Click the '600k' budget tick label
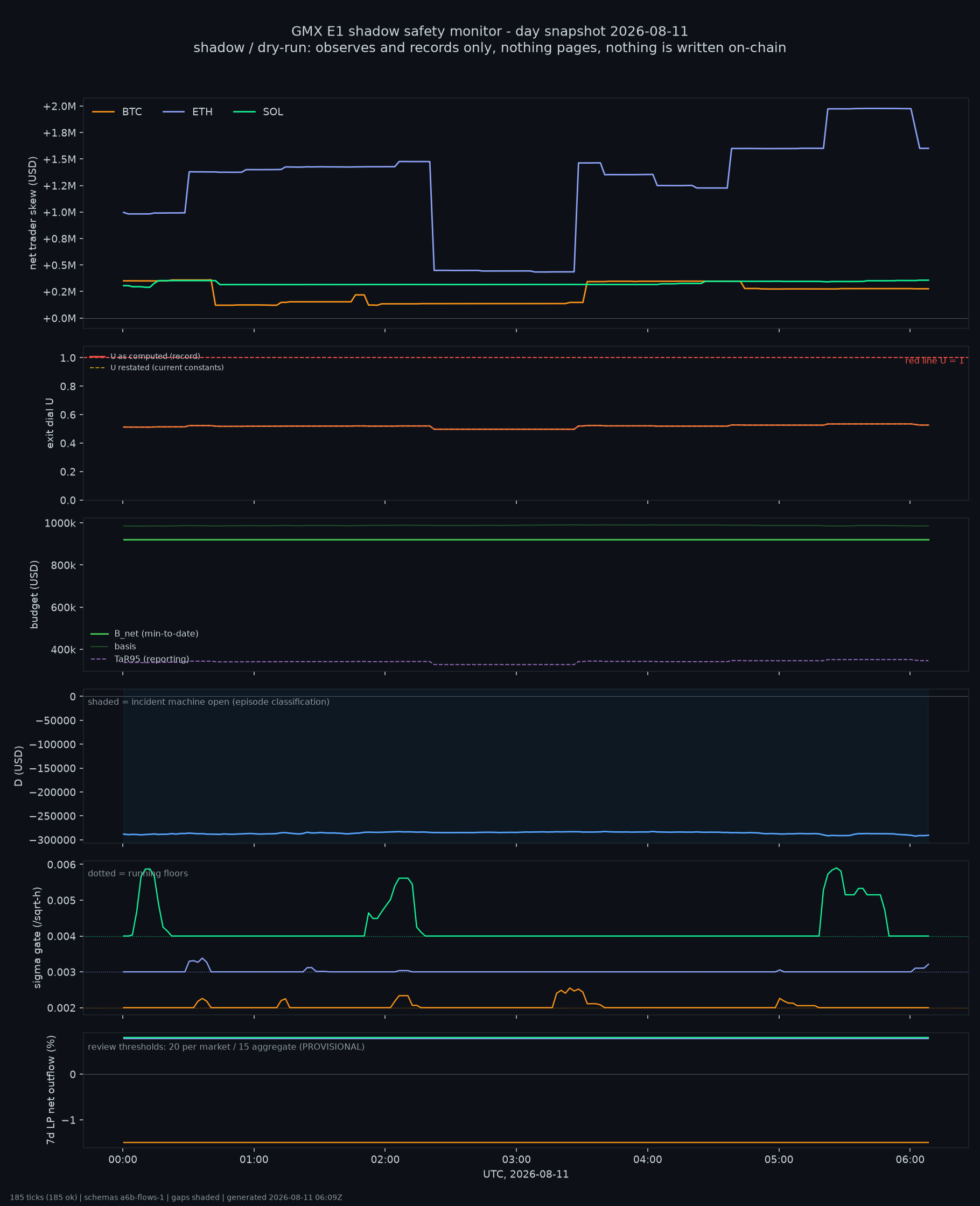The image size is (980, 1206). 63,608
